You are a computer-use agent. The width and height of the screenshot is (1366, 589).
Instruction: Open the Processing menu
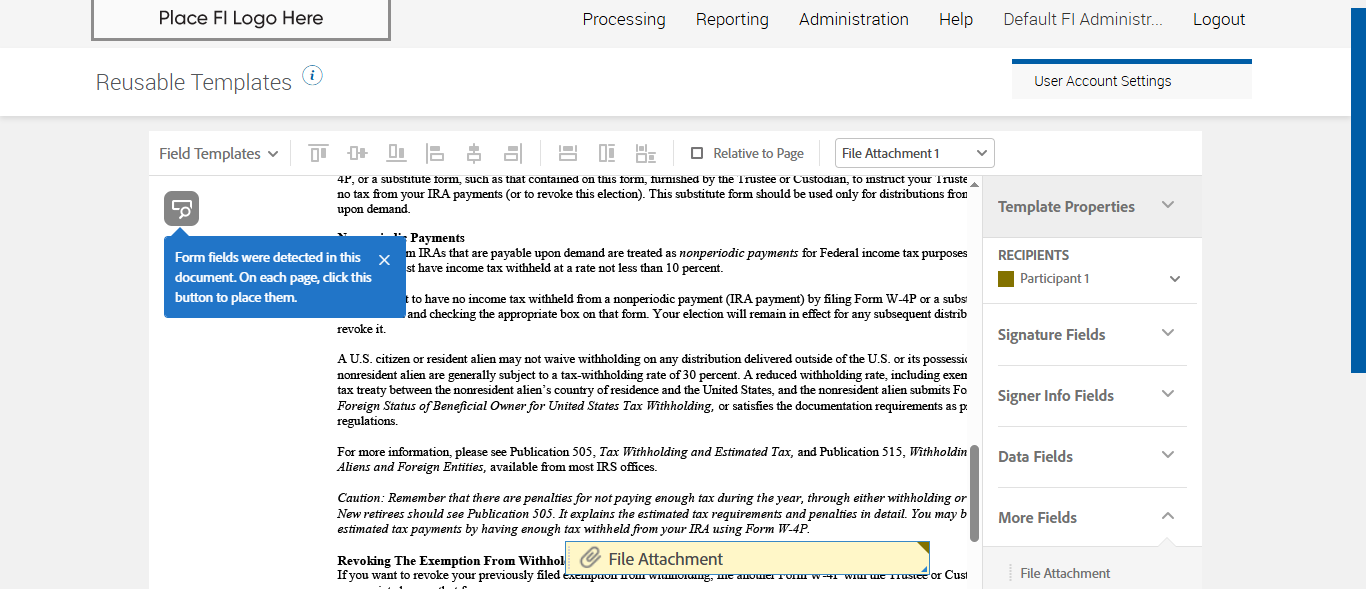(x=624, y=19)
